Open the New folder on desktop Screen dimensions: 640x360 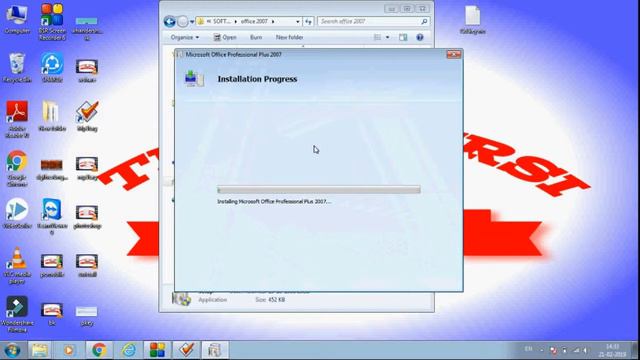[52, 116]
